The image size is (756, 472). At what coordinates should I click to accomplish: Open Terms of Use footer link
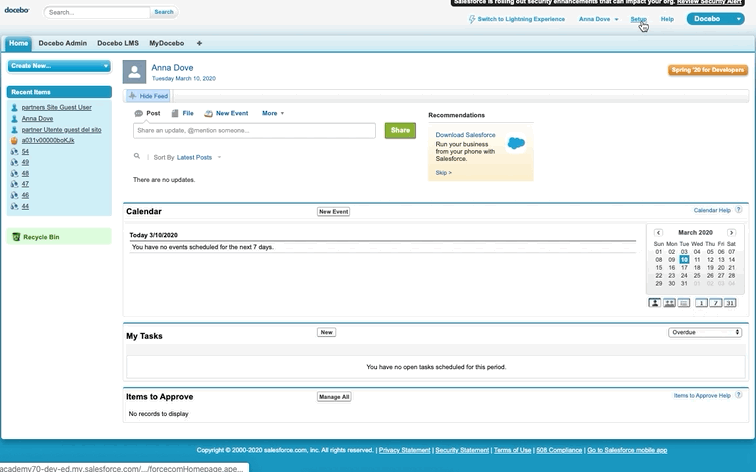512,450
